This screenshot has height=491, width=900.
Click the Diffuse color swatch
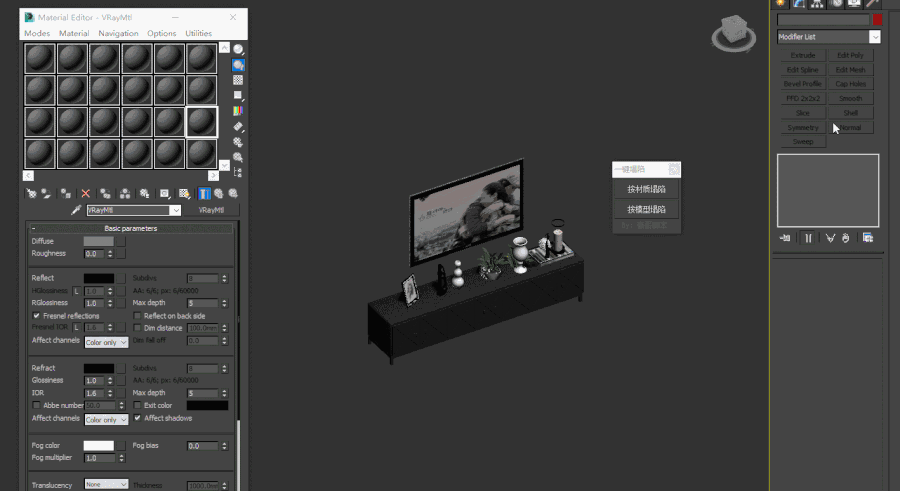pos(99,242)
